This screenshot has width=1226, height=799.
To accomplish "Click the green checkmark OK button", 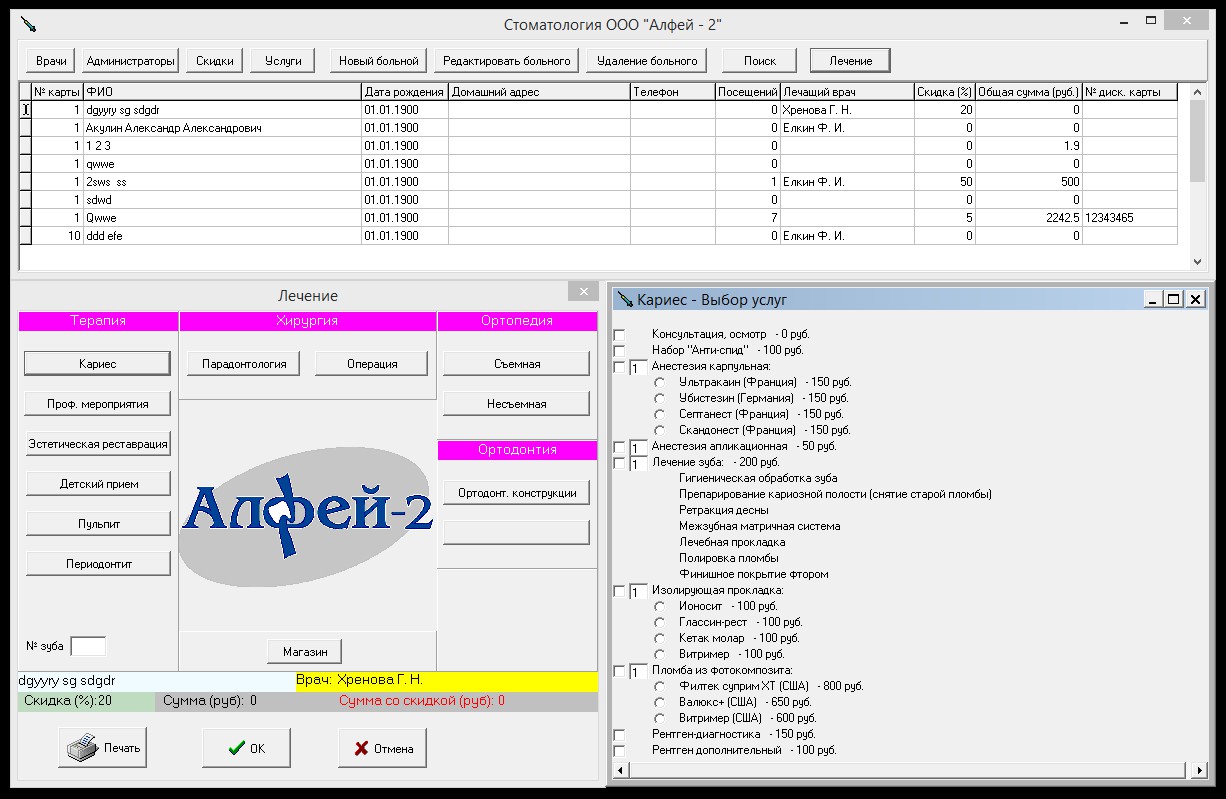I will [x=246, y=748].
